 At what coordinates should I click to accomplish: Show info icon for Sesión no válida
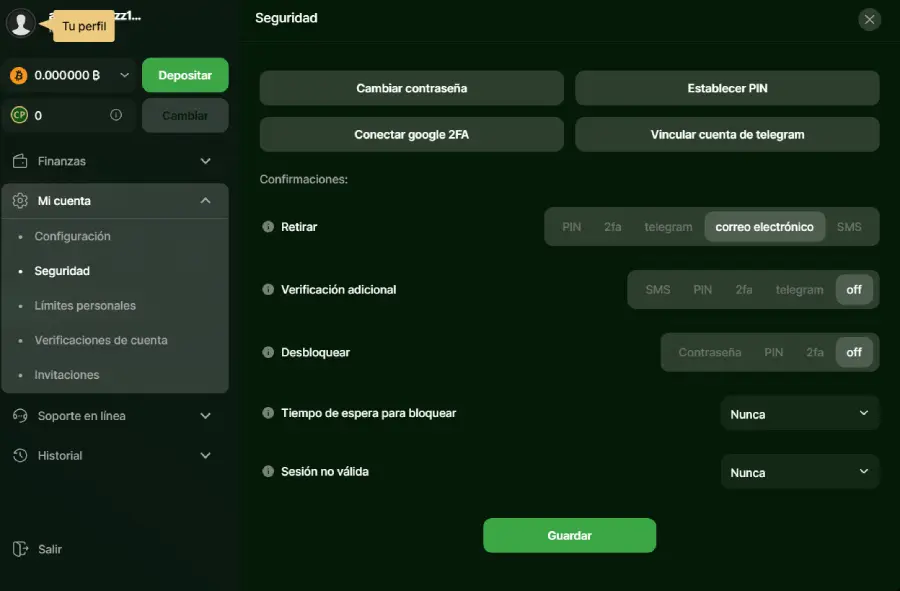(268, 471)
